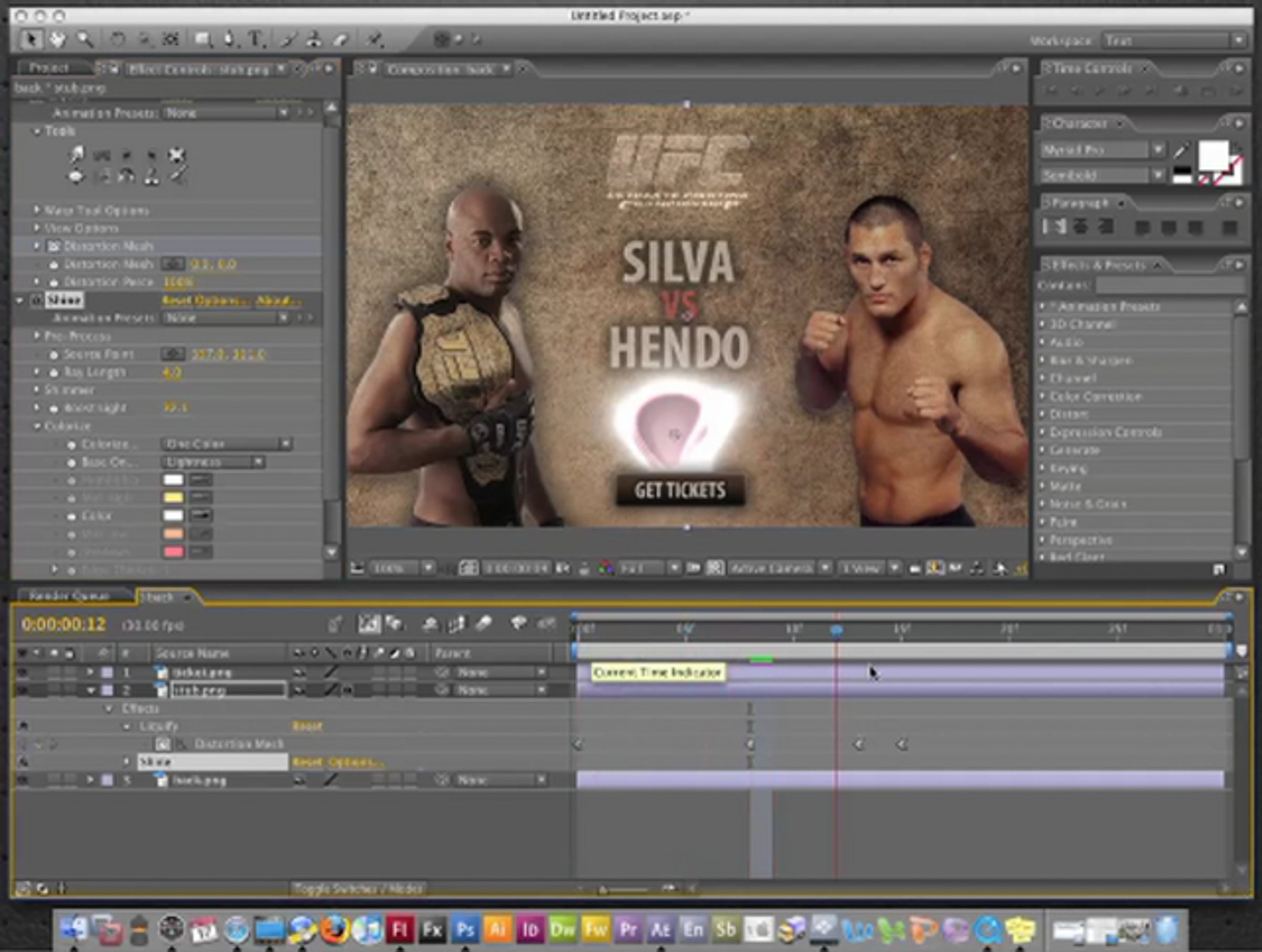Viewport: 1262px width, 952px height.
Task: Open Adobe Photoshop from the Dock
Action: point(465,930)
